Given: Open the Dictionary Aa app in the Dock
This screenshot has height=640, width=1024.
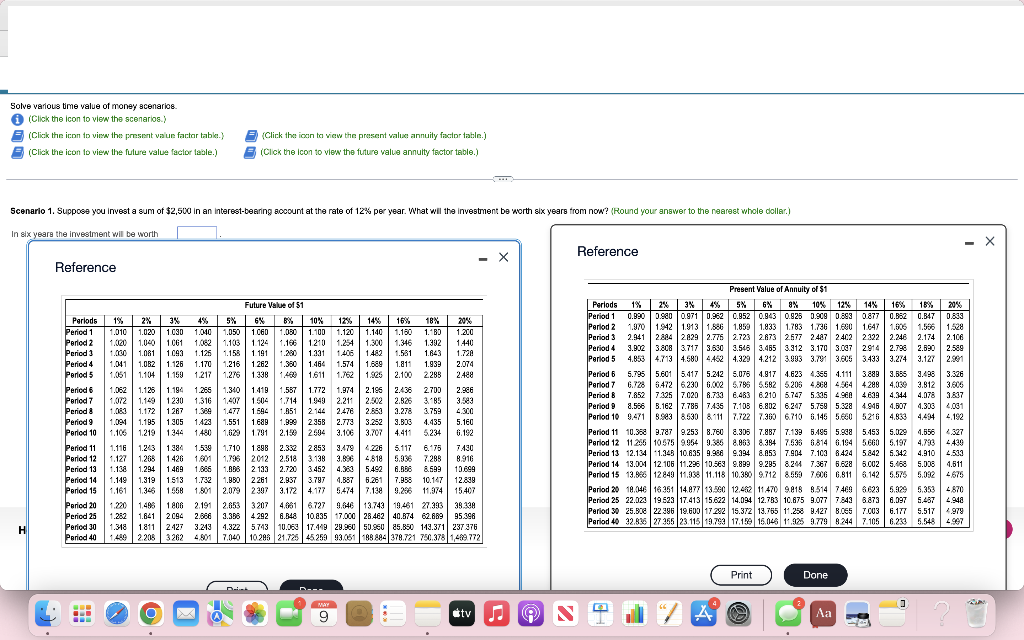Looking at the screenshot, I should 822,615.
